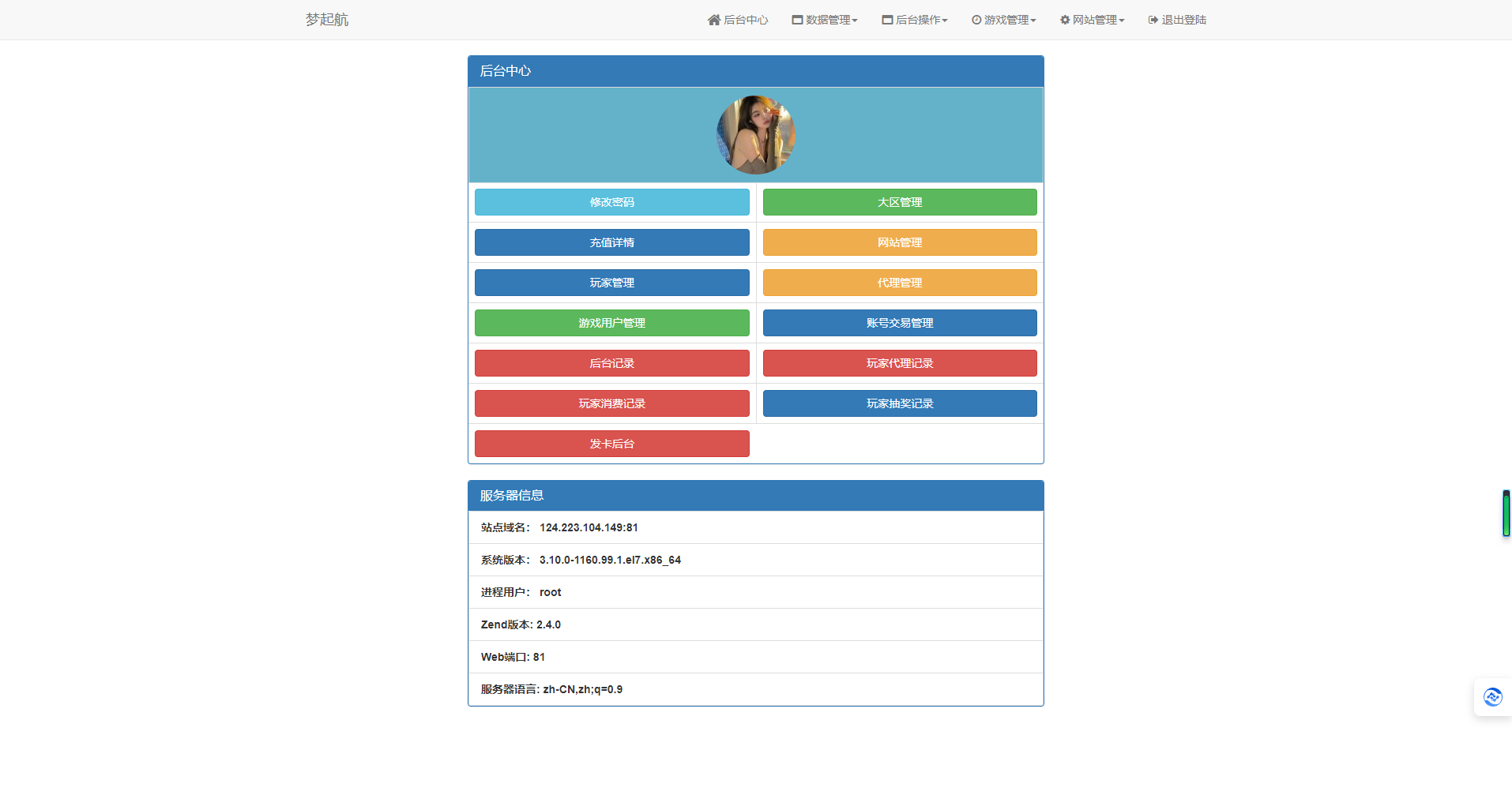1512x795 pixels.
Task: Select the 124.223.104.149:81 domain text
Action: (589, 527)
